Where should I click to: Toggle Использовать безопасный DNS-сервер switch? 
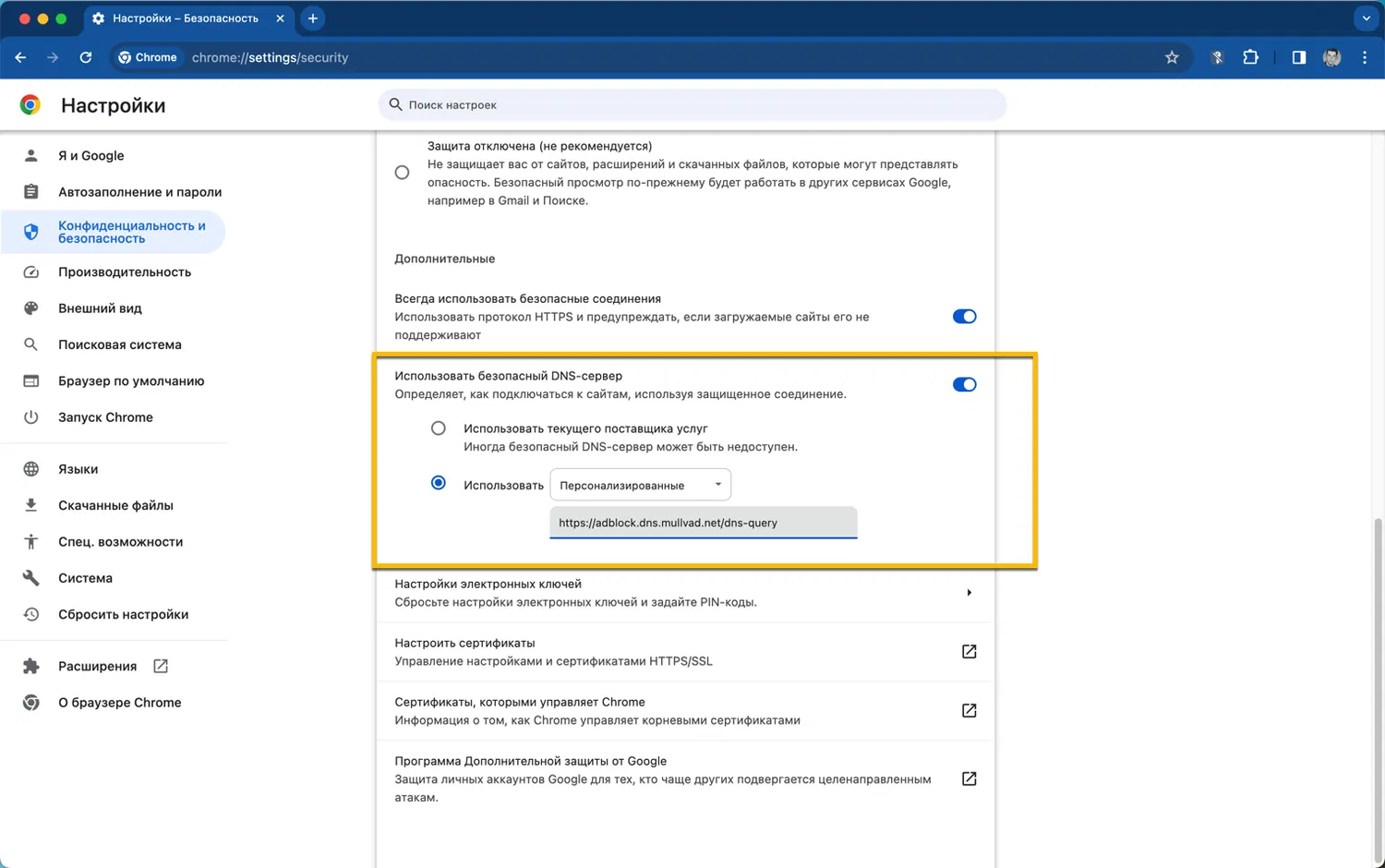pyautogui.click(x=964, y=385)
